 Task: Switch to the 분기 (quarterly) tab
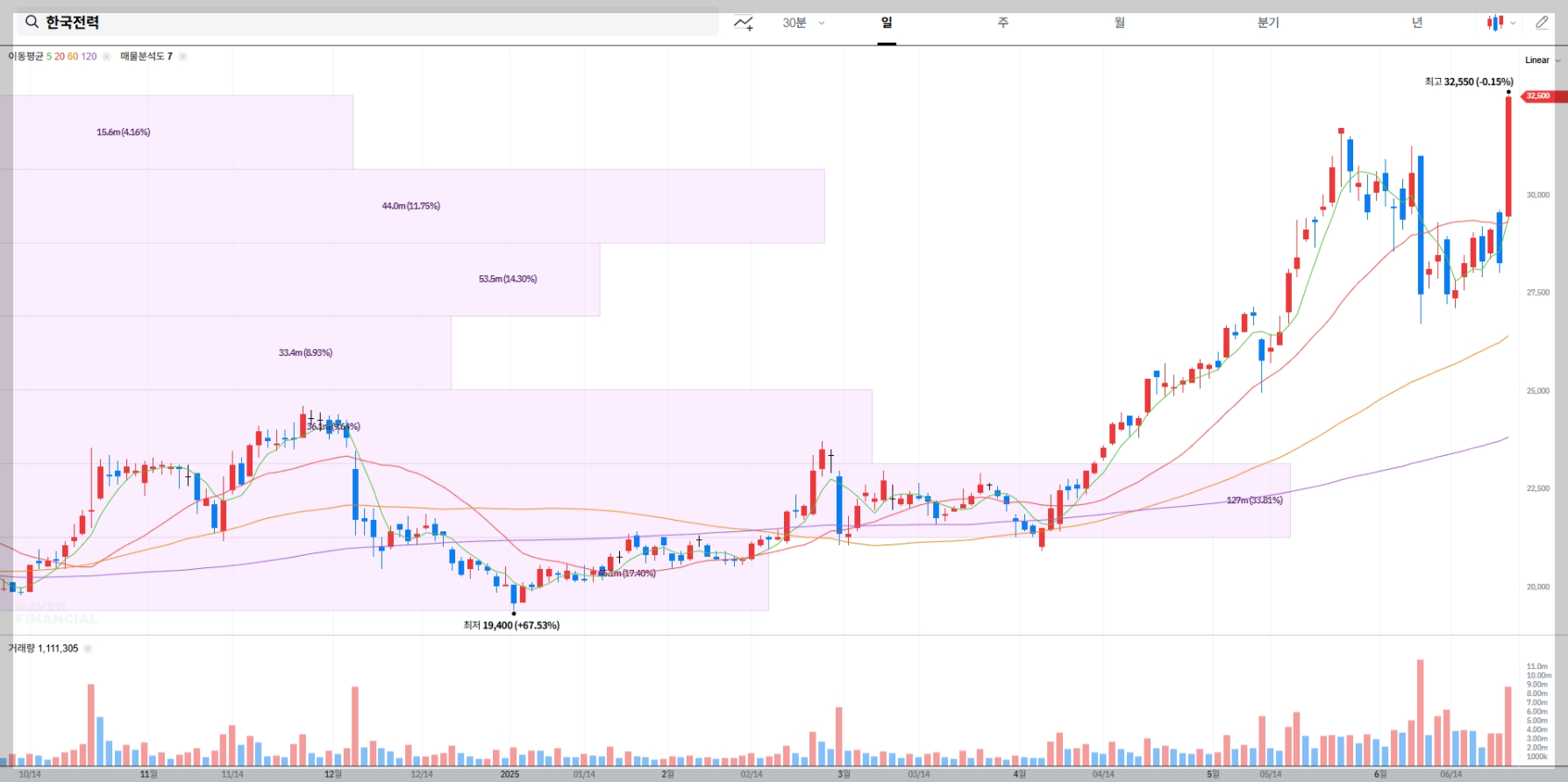click(x=1268, y=23)
